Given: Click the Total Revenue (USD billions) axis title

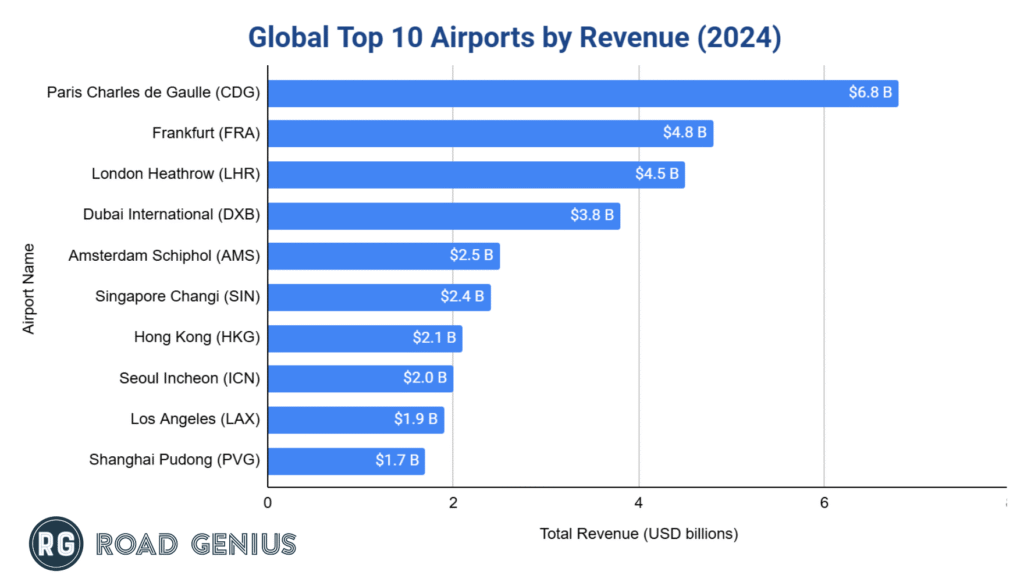Looking at the screenshot, I should point(638,534).
